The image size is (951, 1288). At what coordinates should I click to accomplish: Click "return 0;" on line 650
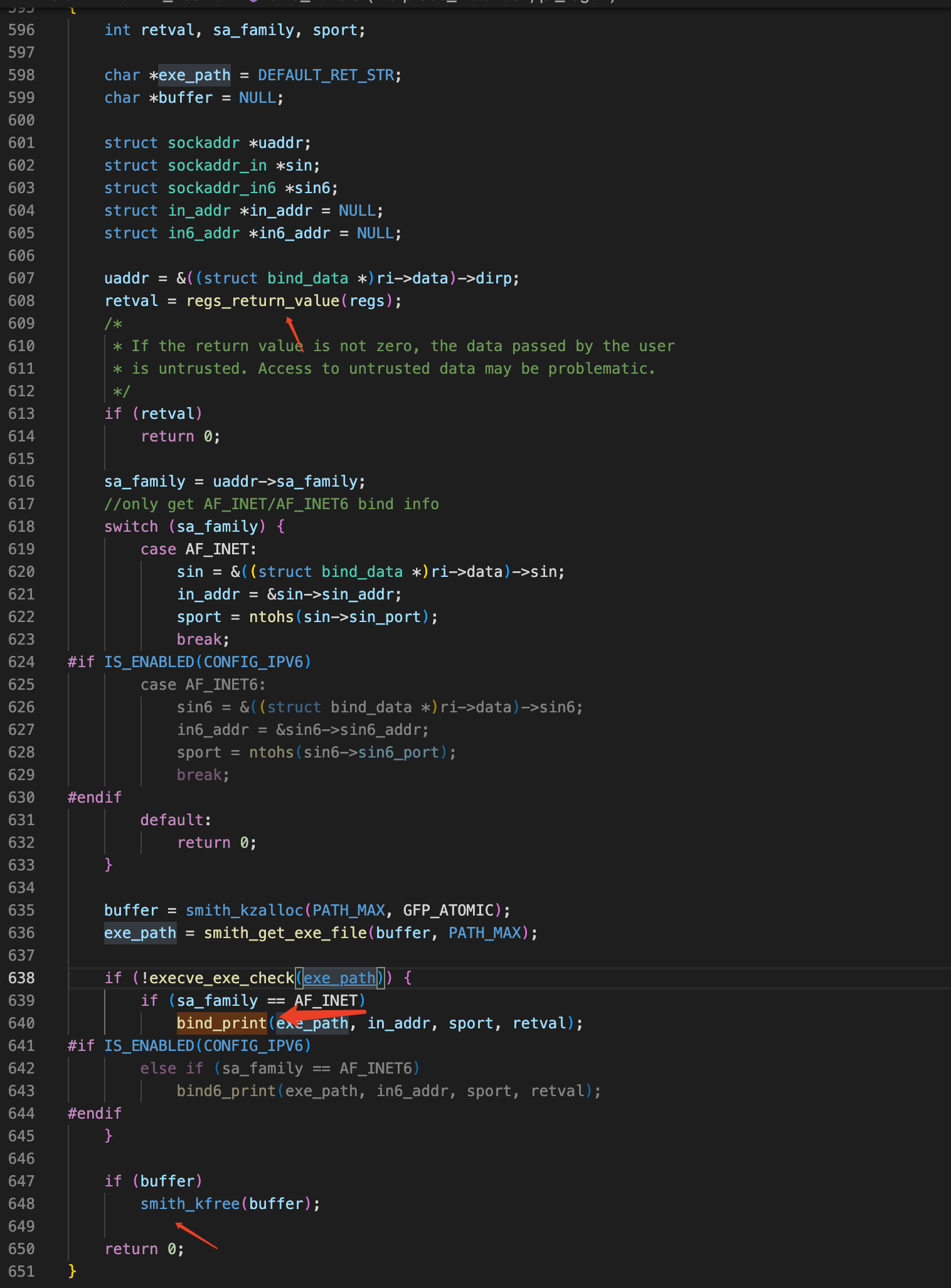[145, 1249]
